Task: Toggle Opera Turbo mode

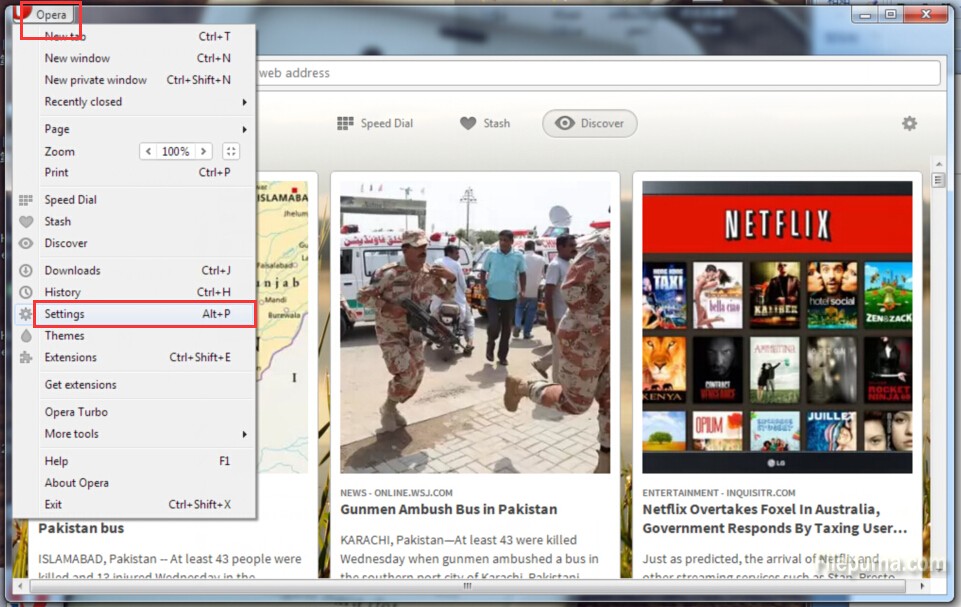Action: 76,412
